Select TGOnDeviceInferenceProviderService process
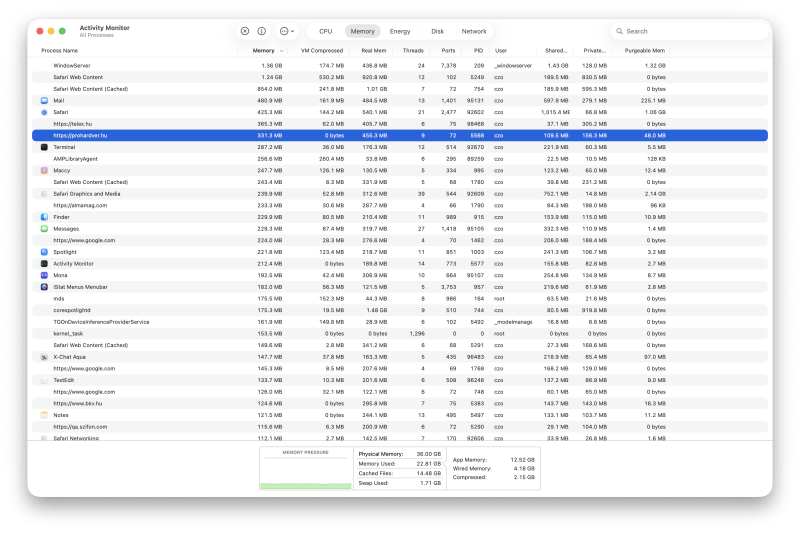Image resolution: width=800 pixels, height=533 pixels. 400,322
